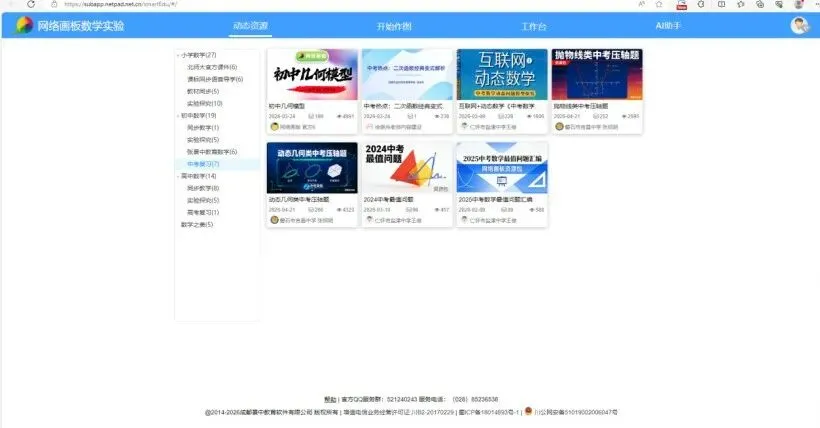
Task: Select 同步教学(8) under 高中数学
Action: click(x=203, y=188)
